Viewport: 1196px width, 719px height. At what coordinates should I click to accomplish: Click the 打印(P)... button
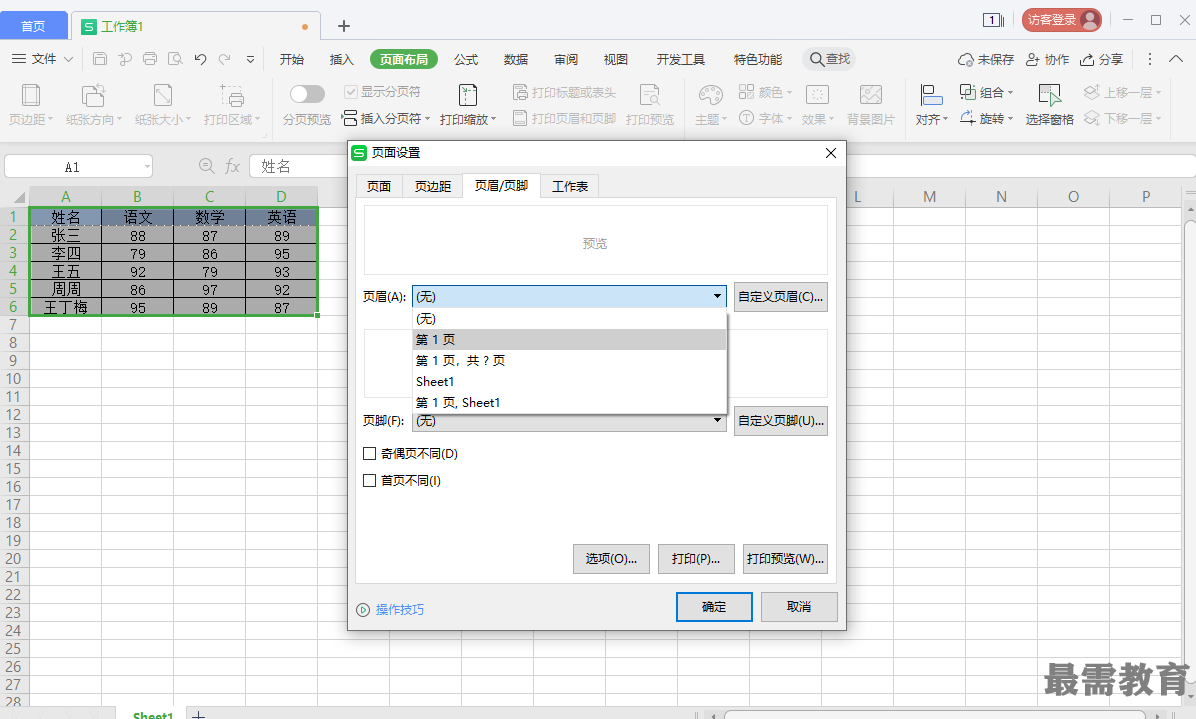[696, 559]
